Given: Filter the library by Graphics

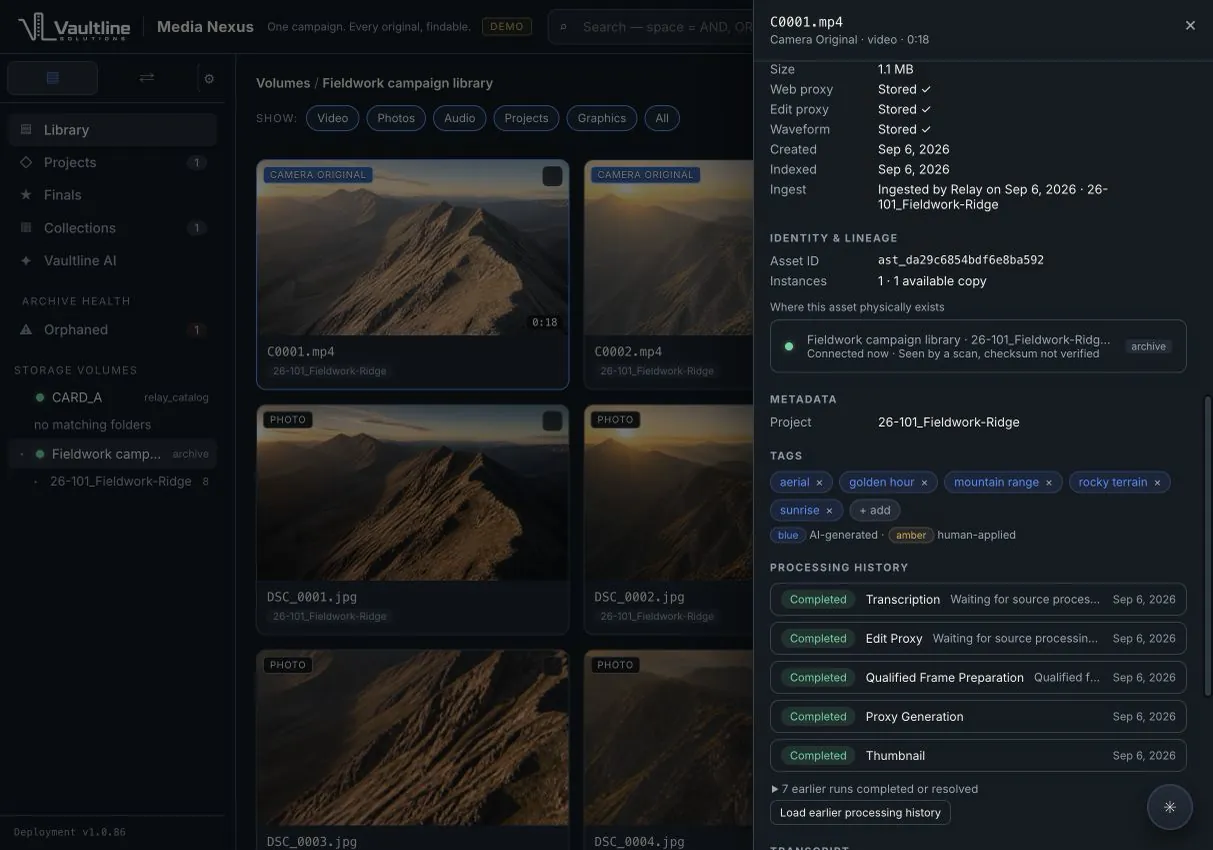Looking at the screenshot, I should pyautogui.click(x=602, y=118).
